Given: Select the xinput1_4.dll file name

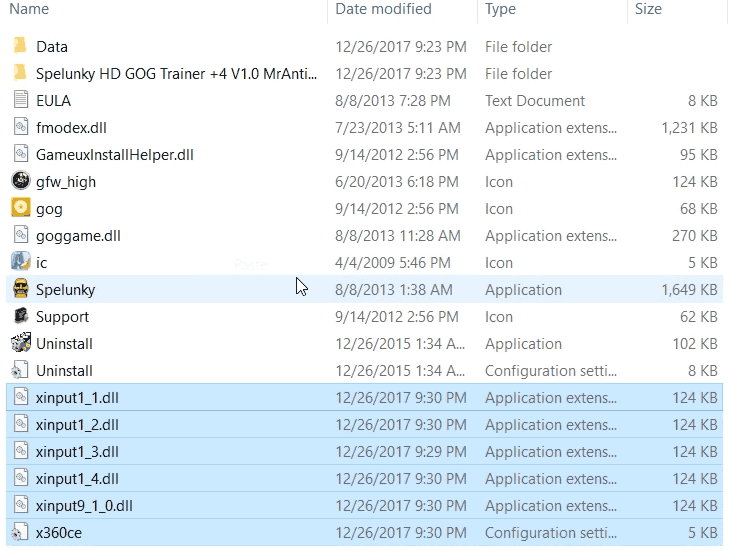Looking at the screenshot, I should click(77, 479).
